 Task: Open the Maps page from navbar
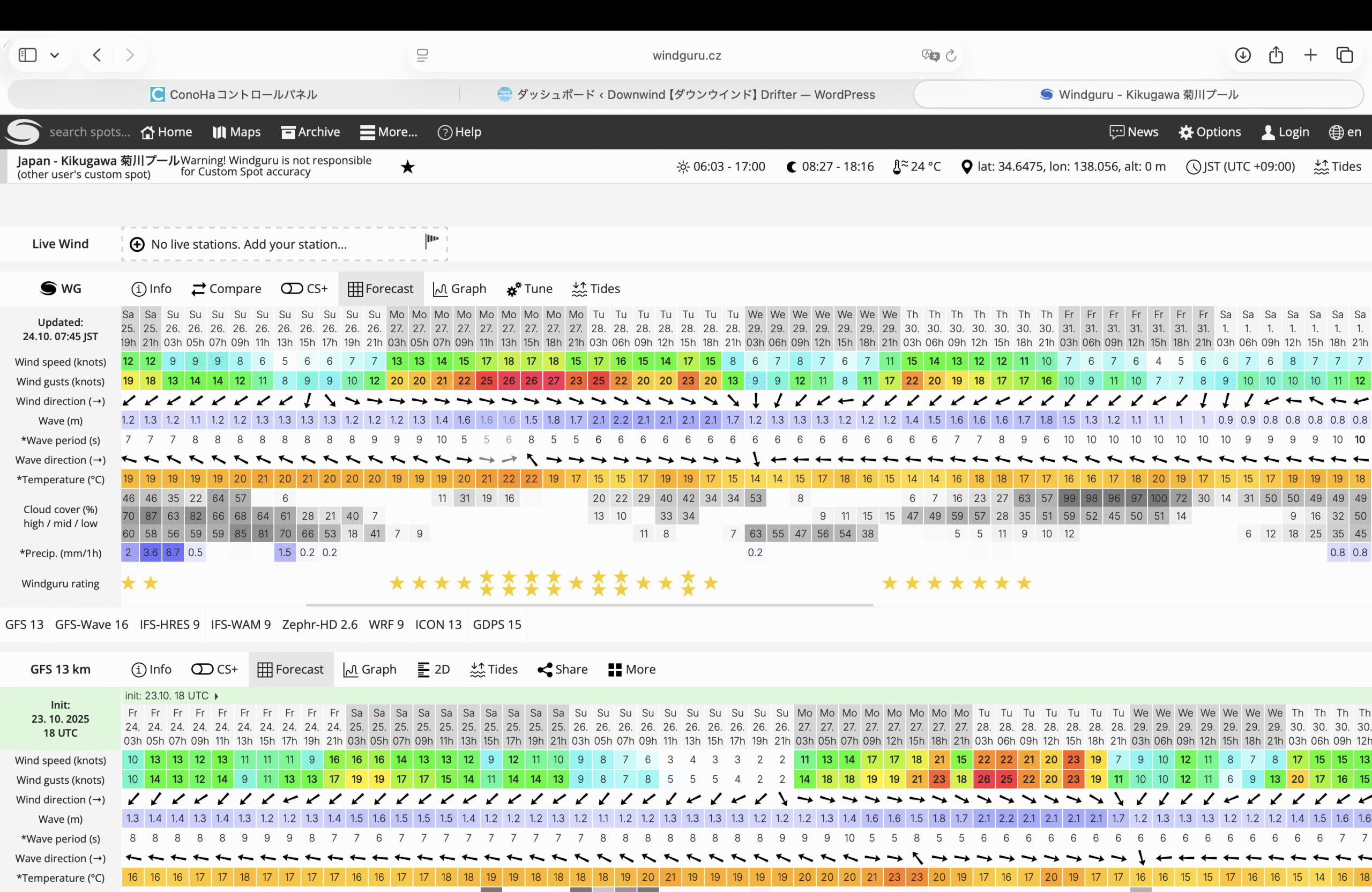[x=236, y=132]
